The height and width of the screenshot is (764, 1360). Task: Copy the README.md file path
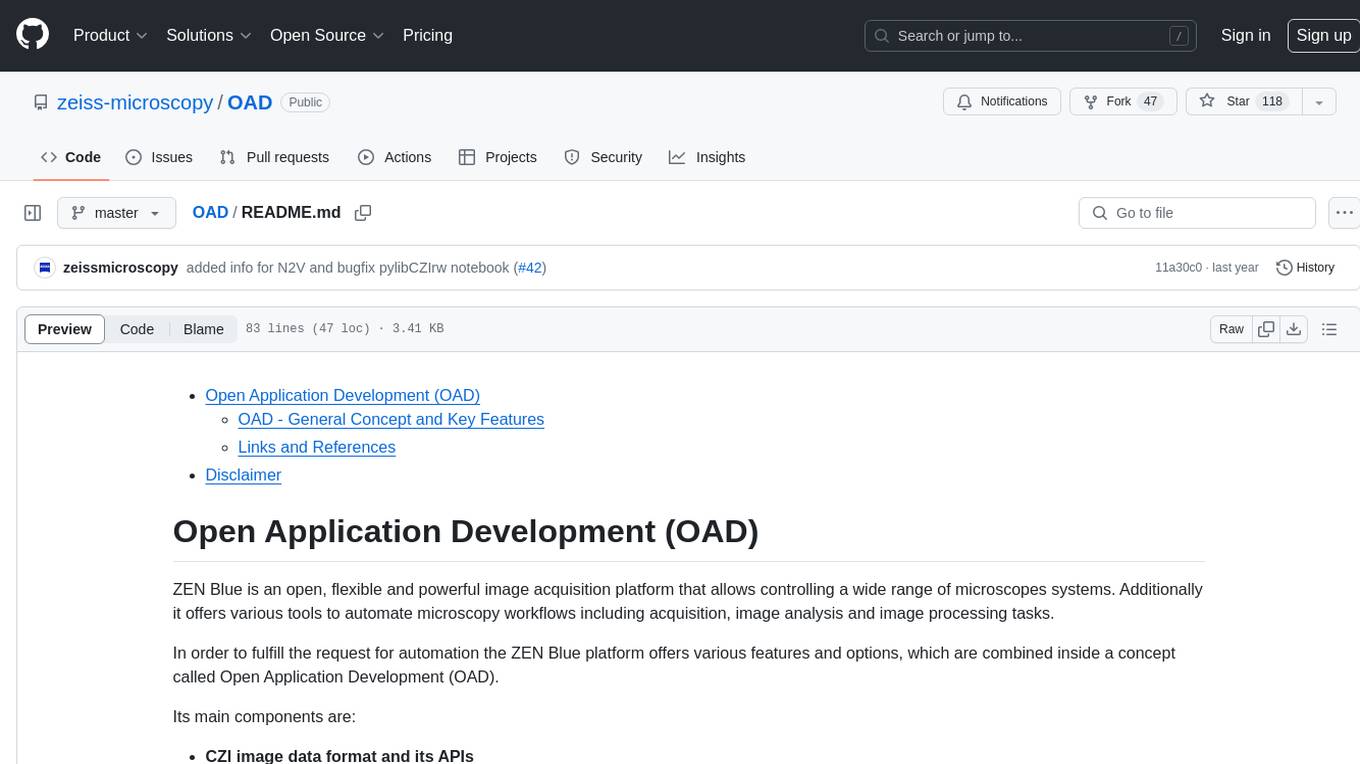[363, 212]
